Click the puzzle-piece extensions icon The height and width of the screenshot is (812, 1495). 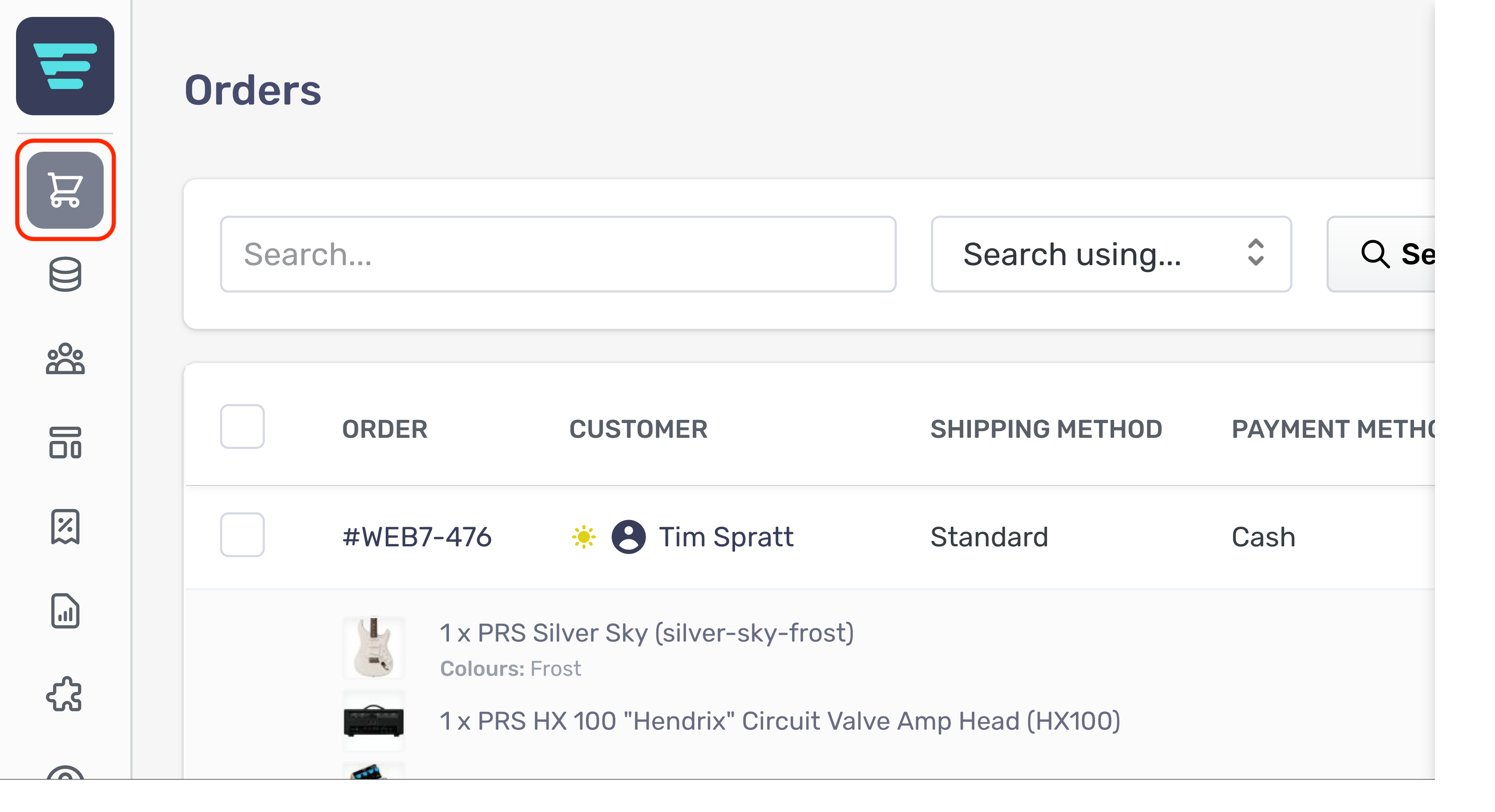tap(65, 694)
